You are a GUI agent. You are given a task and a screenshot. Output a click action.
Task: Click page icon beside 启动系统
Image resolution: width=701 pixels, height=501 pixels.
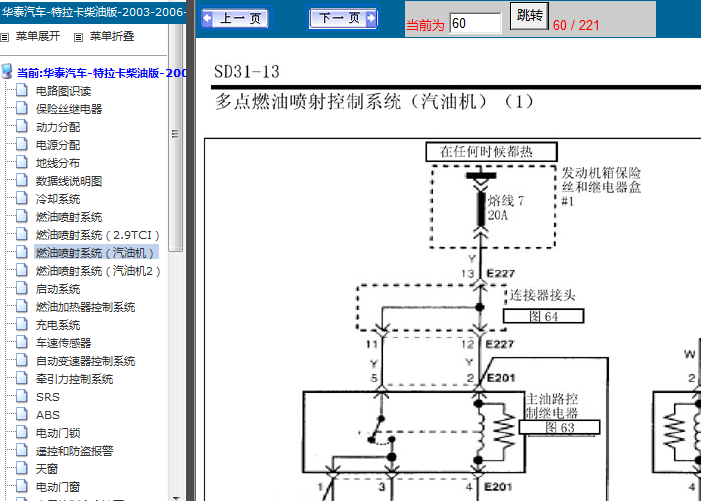click(22, 288)
